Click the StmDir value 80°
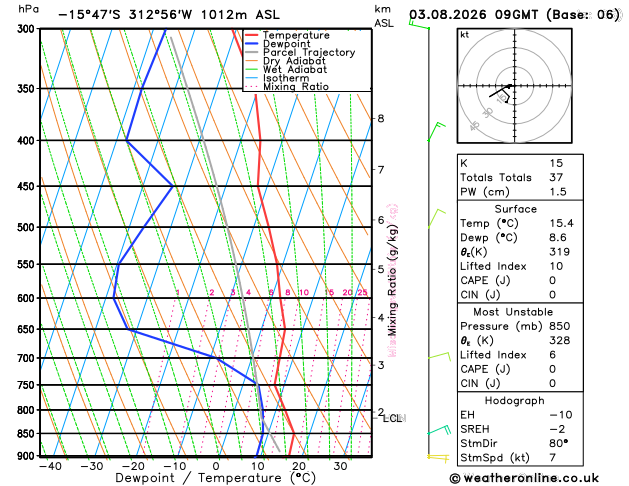 tap(558, 443)
